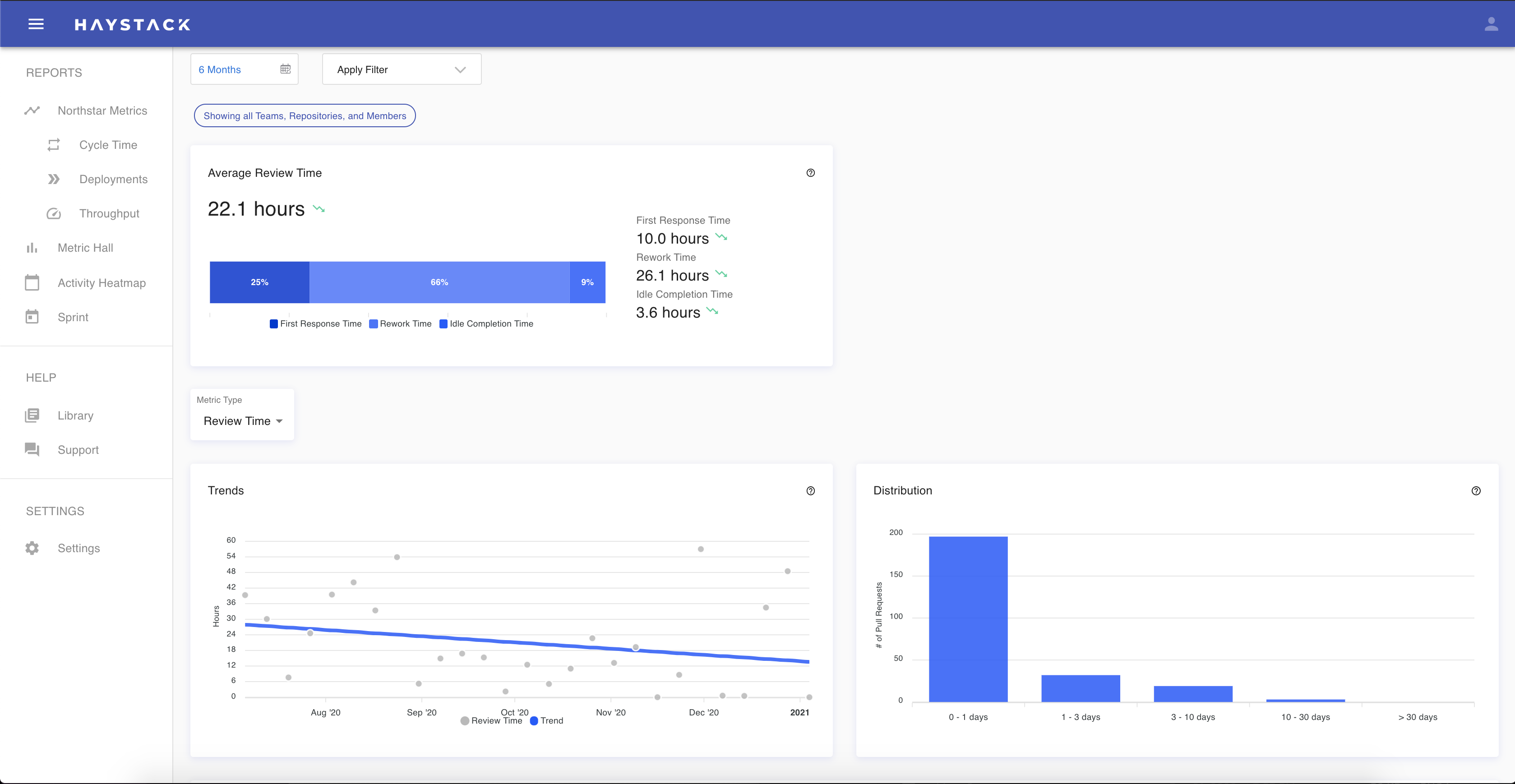Open the Deployments report icon
This screenshot has width=1515, height=784.
(x=54, y=179)
